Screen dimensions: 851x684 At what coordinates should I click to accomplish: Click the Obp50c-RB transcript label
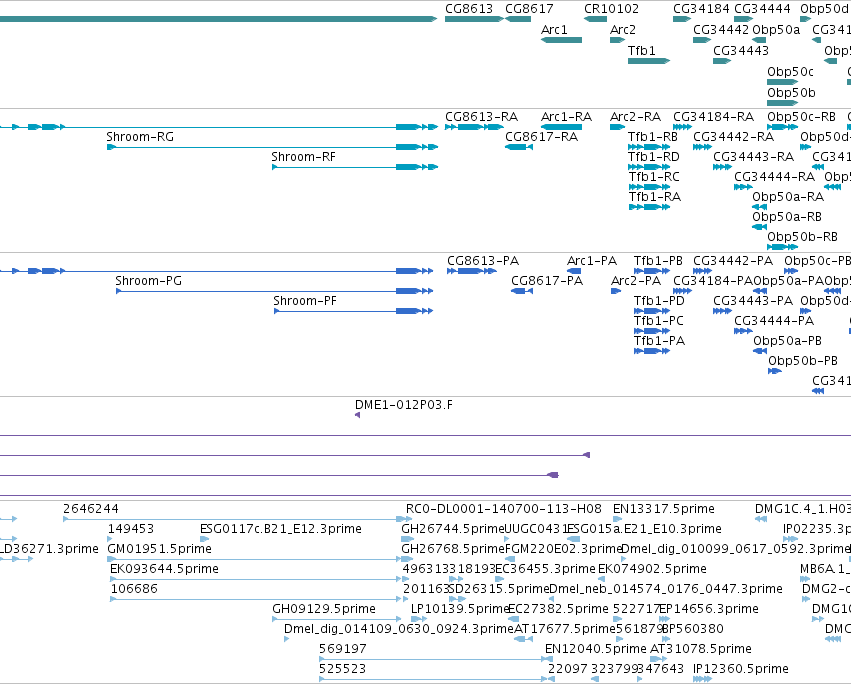(x=802, y=117)
